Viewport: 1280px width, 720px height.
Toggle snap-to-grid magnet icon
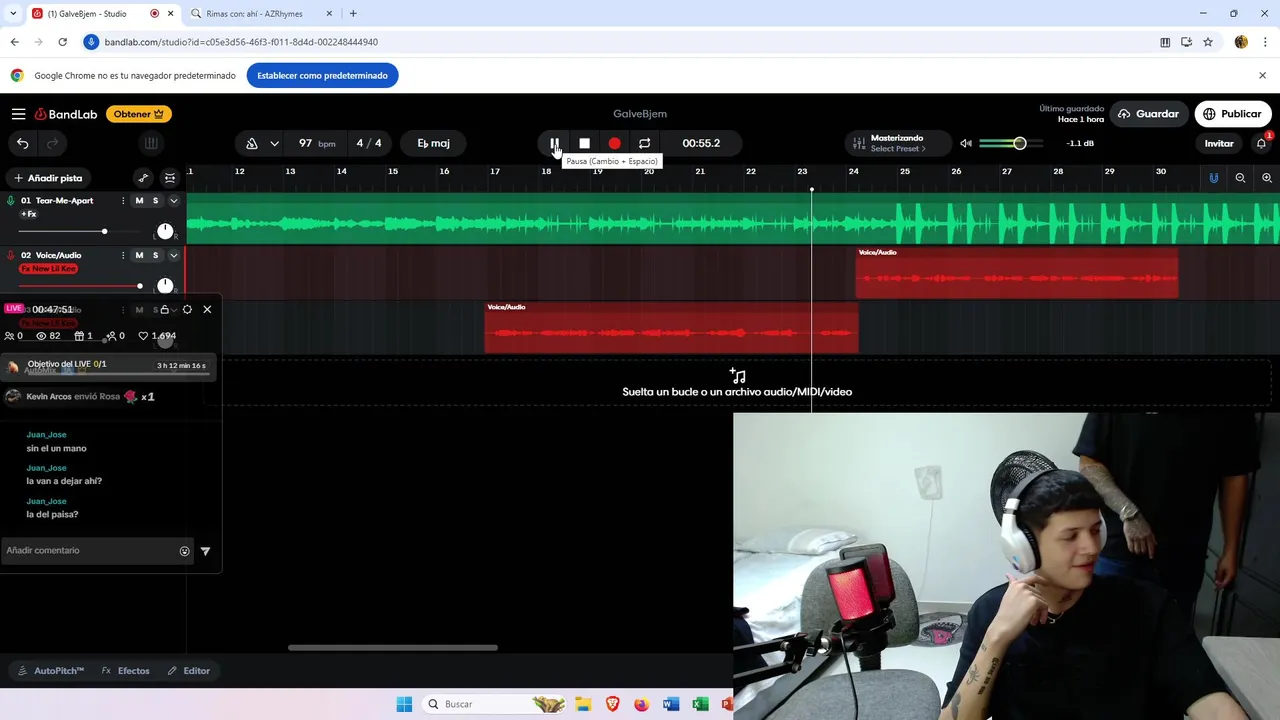point(1213,178)
